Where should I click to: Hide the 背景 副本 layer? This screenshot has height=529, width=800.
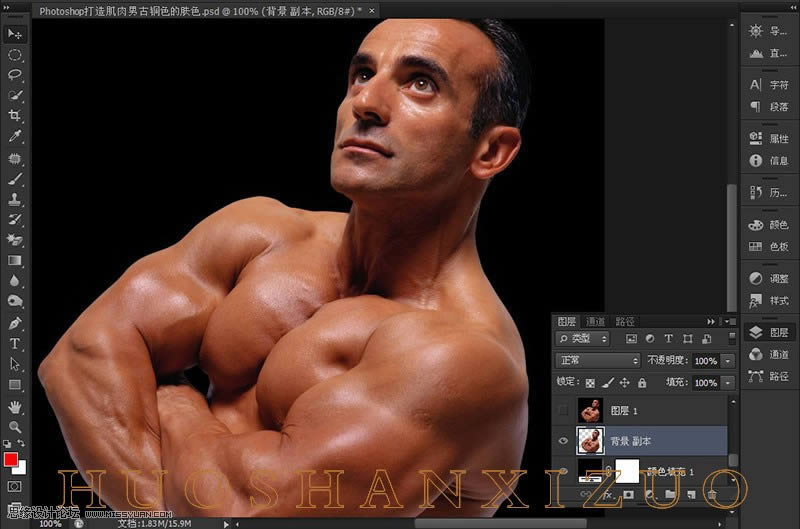click(x=565, y=441)
